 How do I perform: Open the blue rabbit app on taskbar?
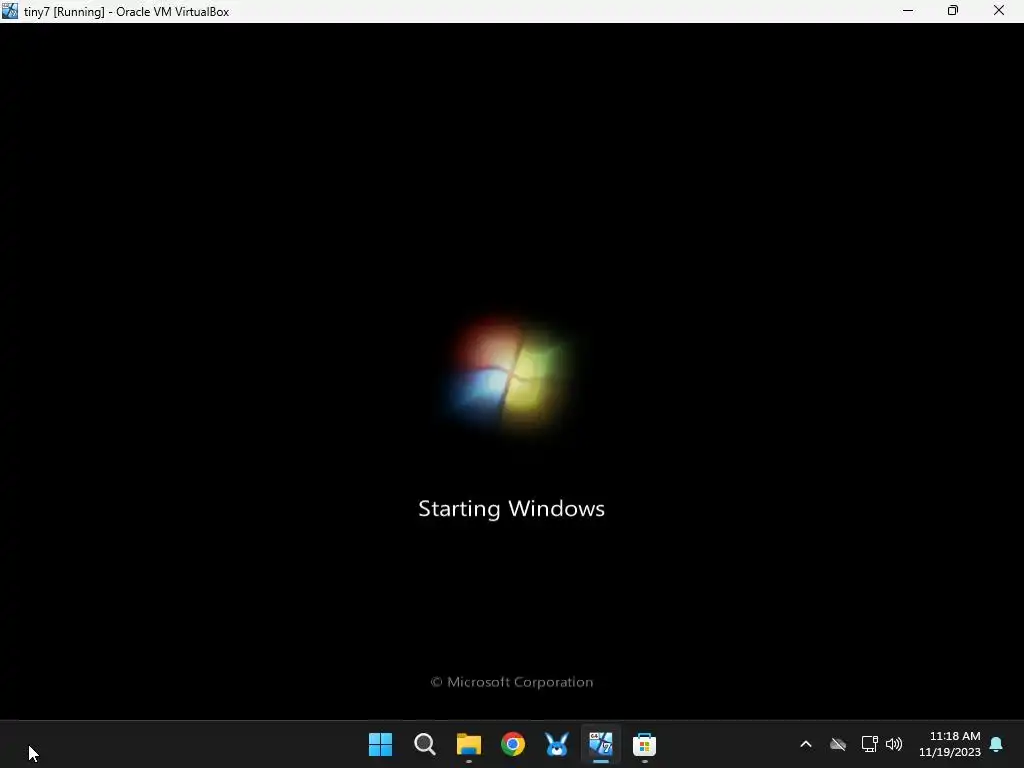[x=556, y=744]
